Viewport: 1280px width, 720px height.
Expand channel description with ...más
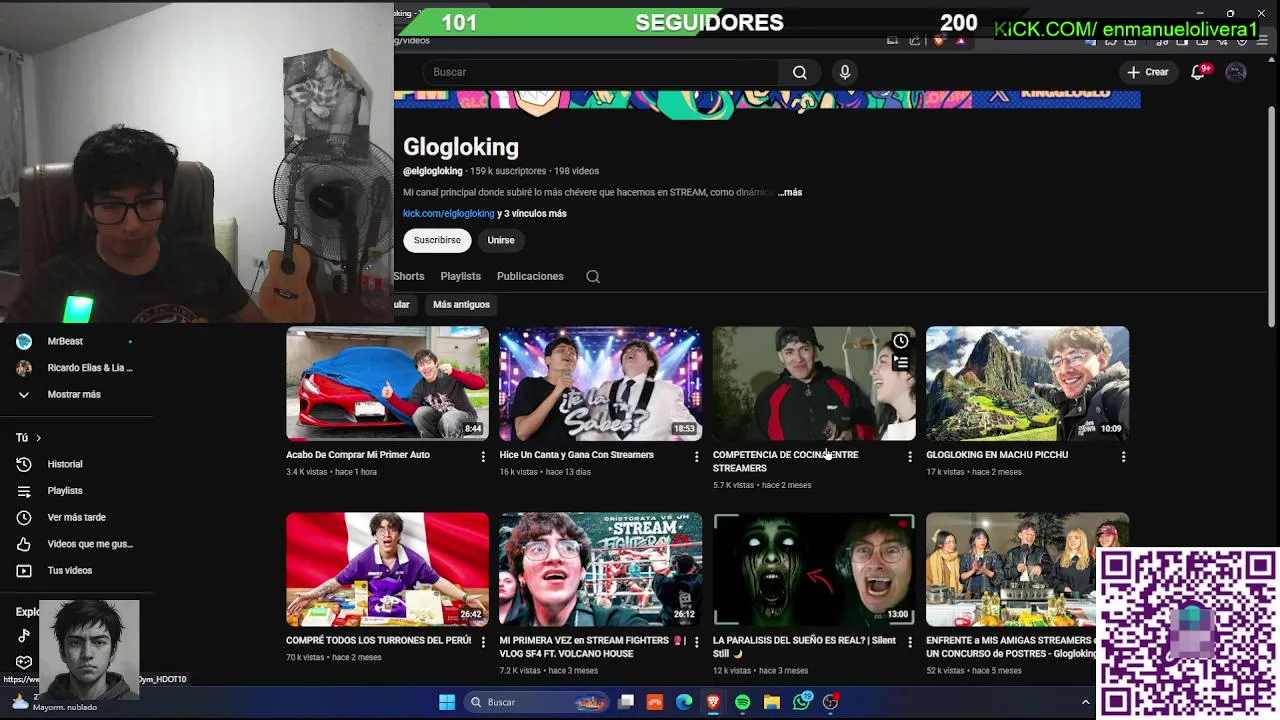tap(790, 192)
